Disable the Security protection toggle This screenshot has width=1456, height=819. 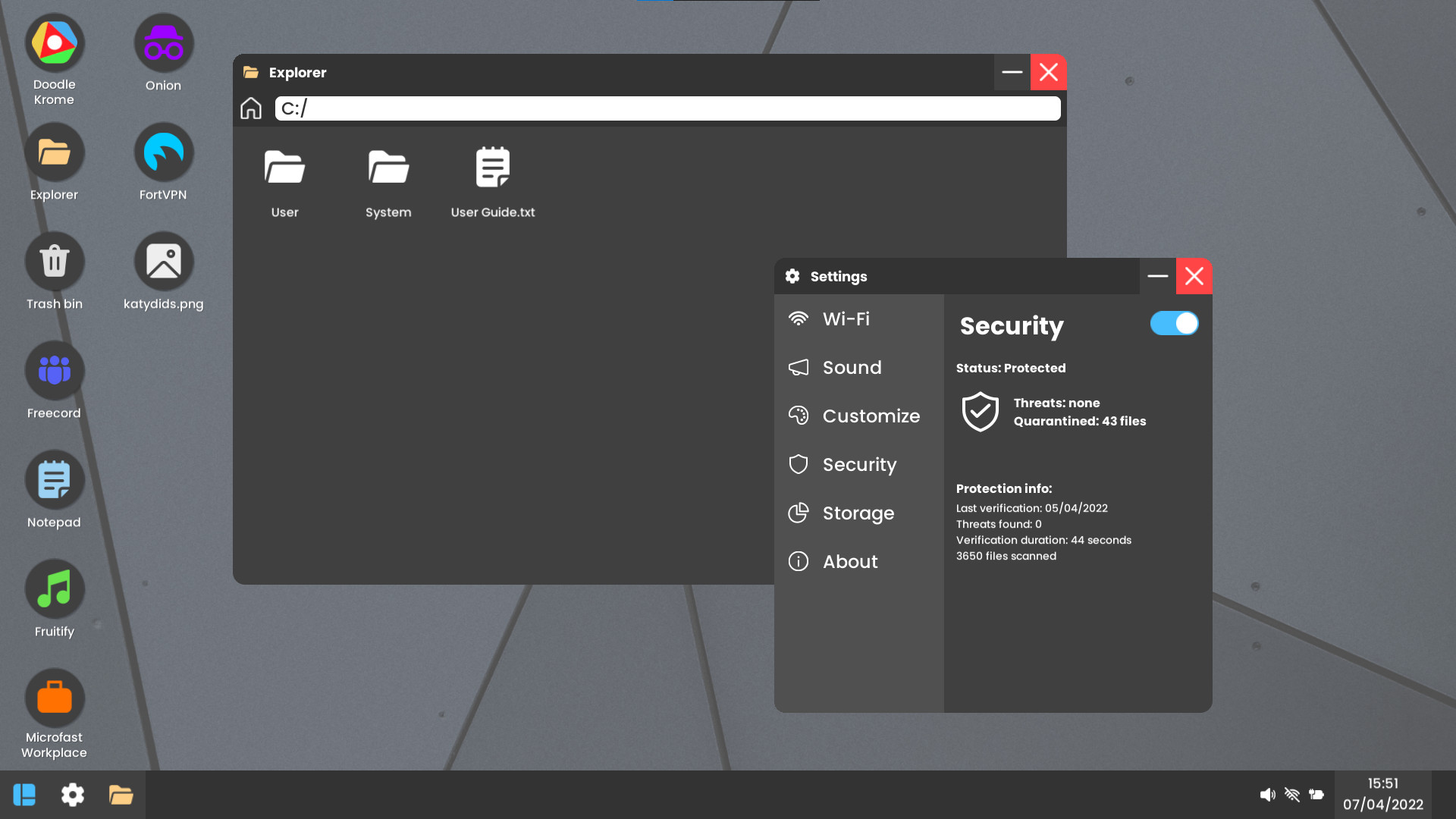[1174, 323]
